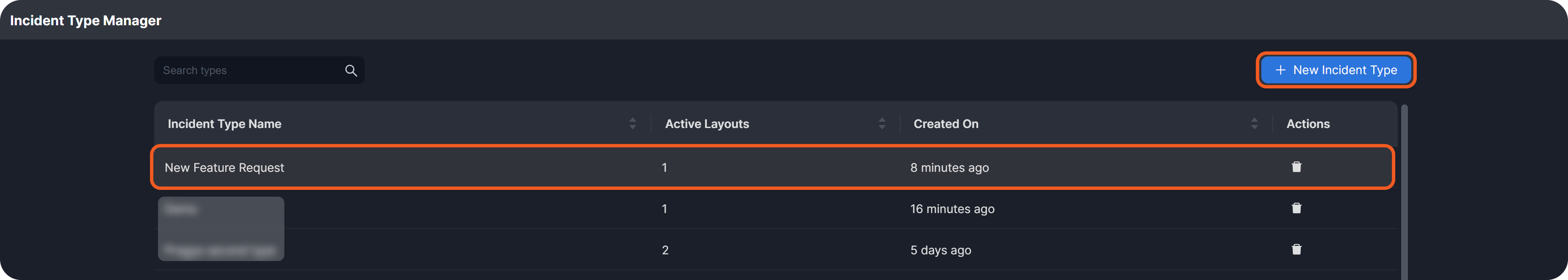Click the magnifier icon in search box

click(x=351, y=71)
